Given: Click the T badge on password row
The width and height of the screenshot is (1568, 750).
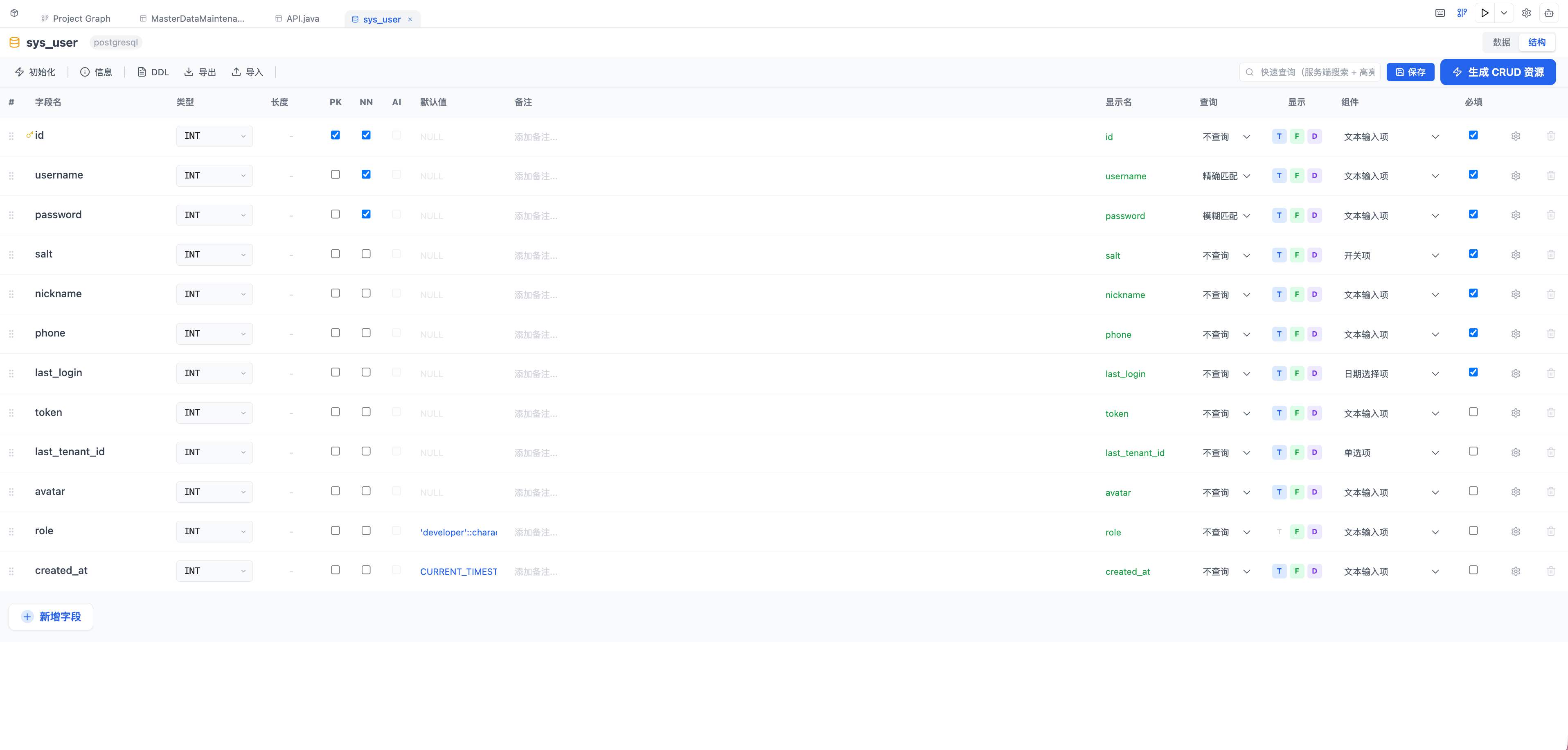Looking at the screenshot, I should point(1279,215).
